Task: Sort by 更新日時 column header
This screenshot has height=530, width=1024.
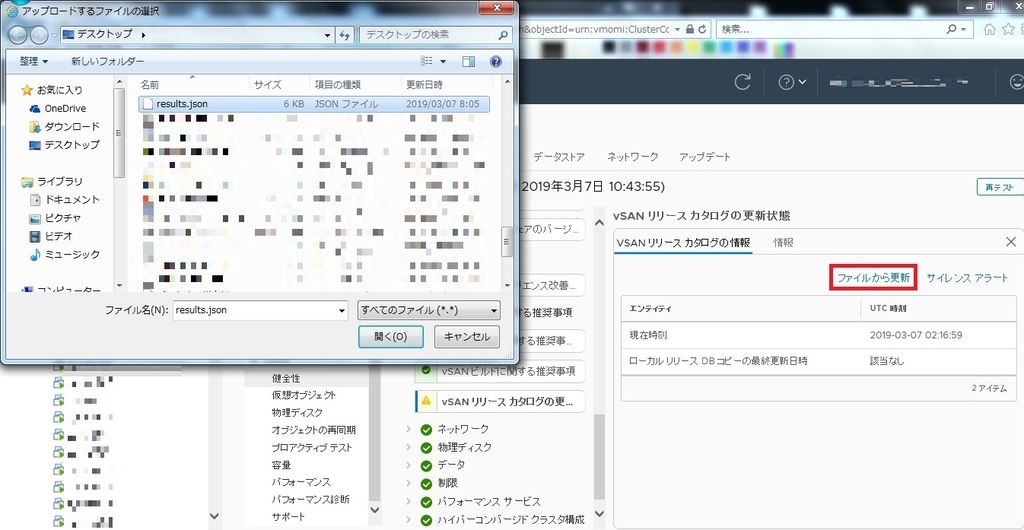Action: [424, 85]
